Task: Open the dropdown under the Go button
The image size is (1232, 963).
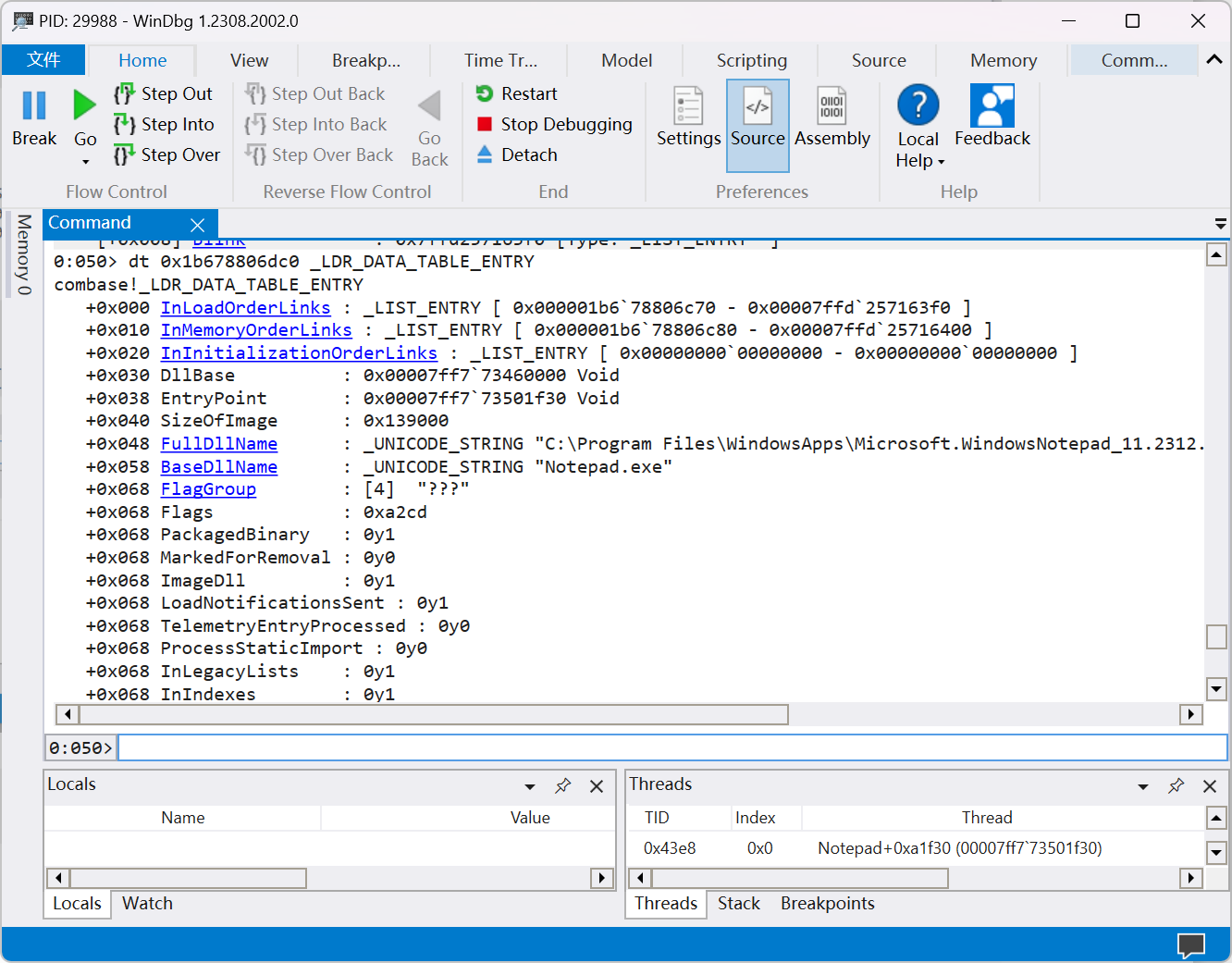Action: click(85, 162)
